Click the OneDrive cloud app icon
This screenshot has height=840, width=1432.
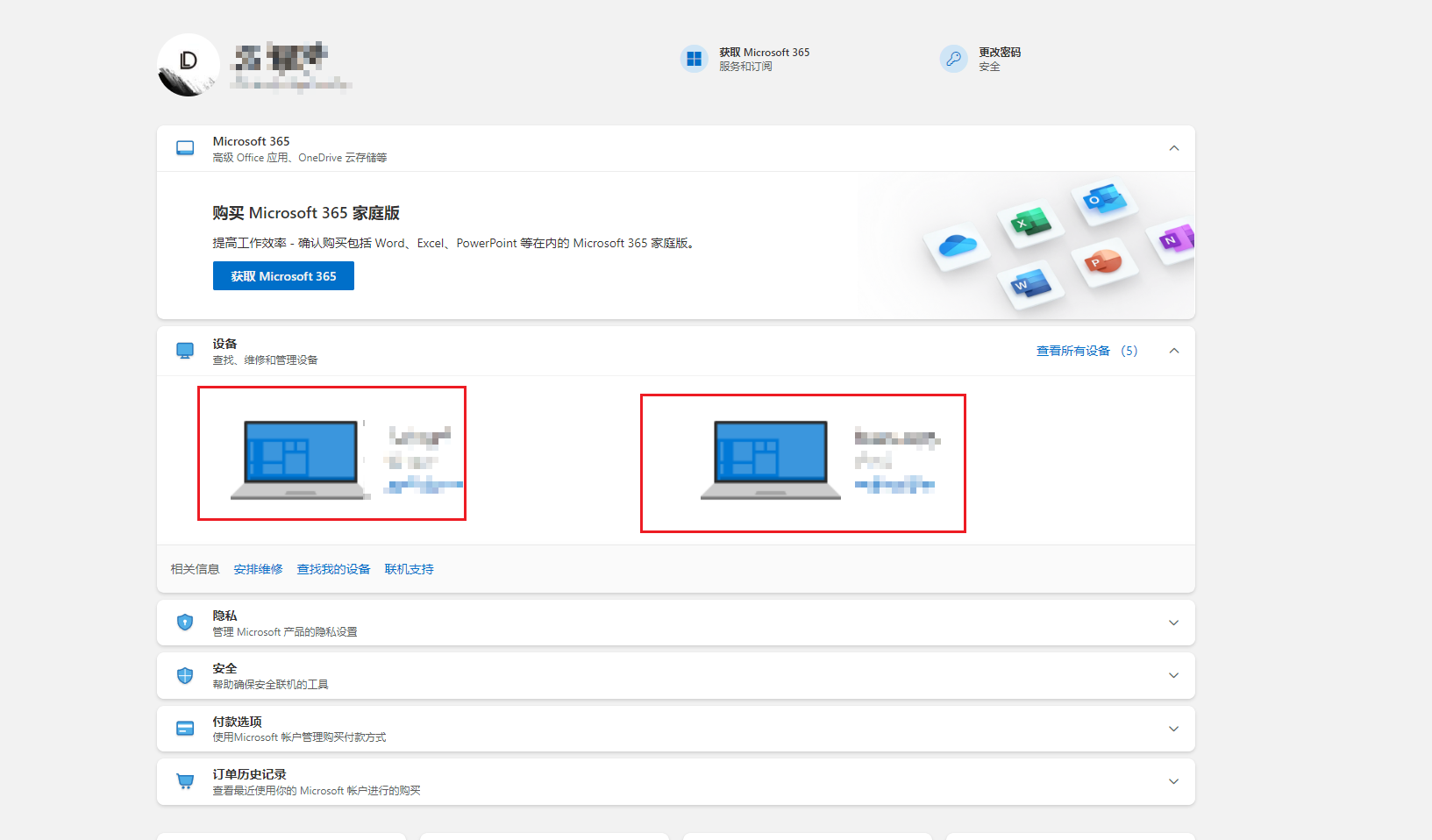tap(958, 246)
